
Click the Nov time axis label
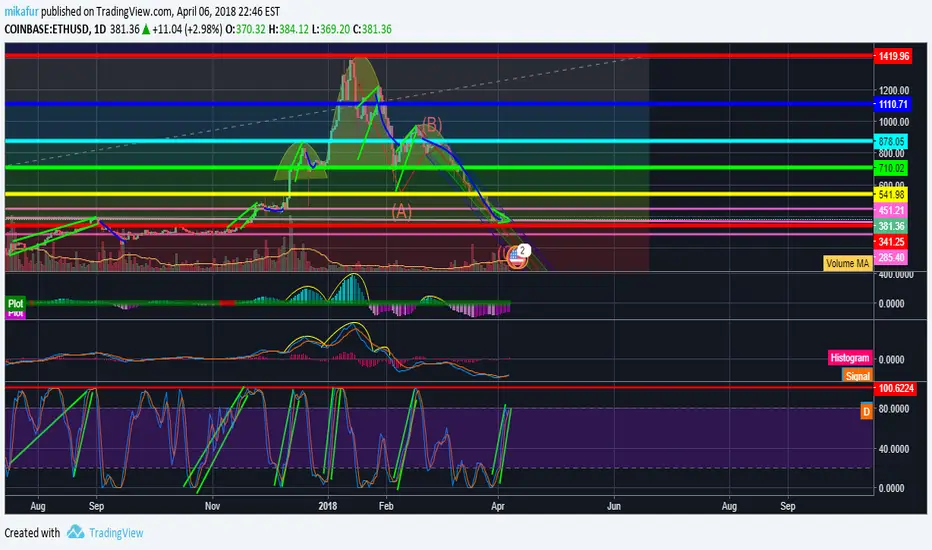tap(212, 506)
